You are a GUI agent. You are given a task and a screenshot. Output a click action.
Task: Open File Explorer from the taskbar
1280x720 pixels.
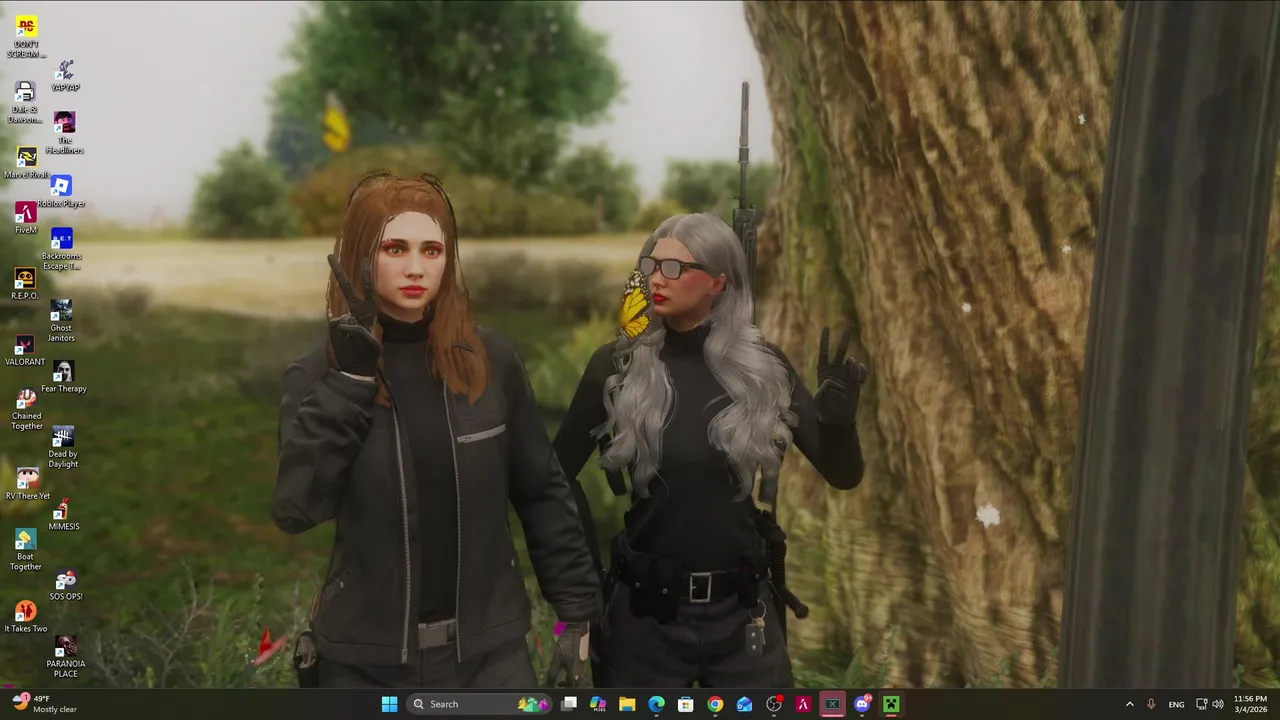click(x=627, y=704)
